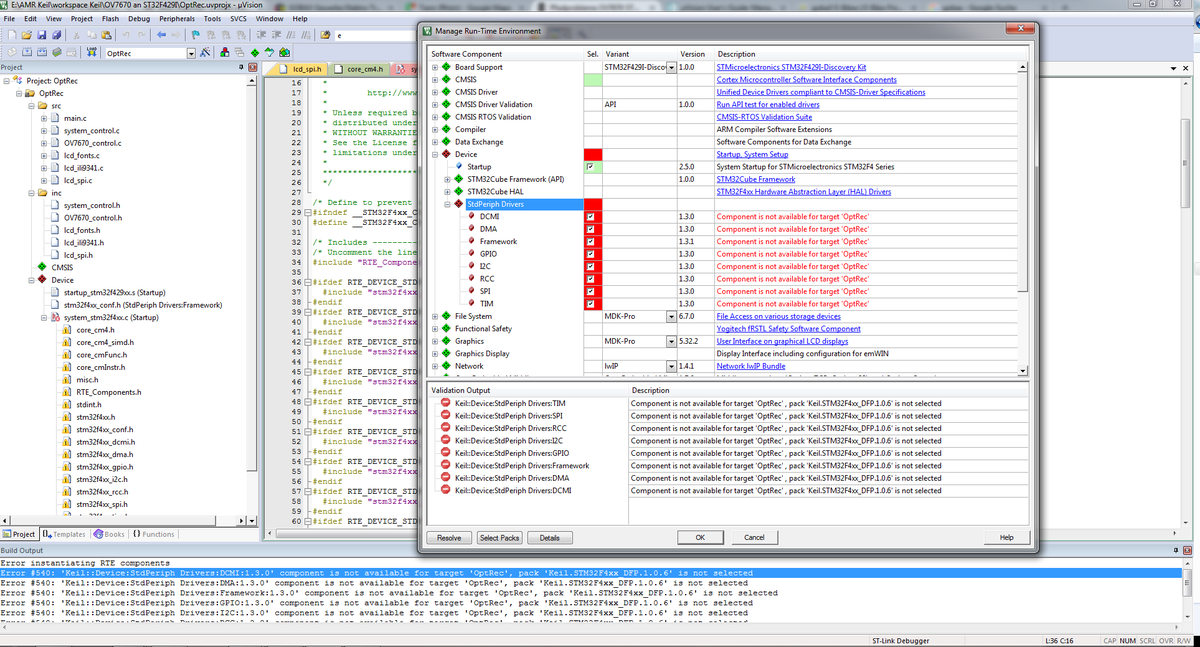The width and height of the screenshot is (1200, 647).
Task: Open the Flash menu
Action: click(x=110, y=18)
